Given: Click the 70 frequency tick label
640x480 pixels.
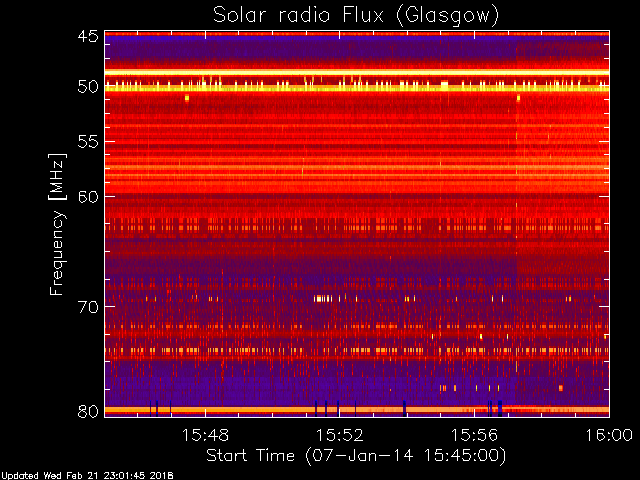Looking at the screenshot, I should point(88,307).
